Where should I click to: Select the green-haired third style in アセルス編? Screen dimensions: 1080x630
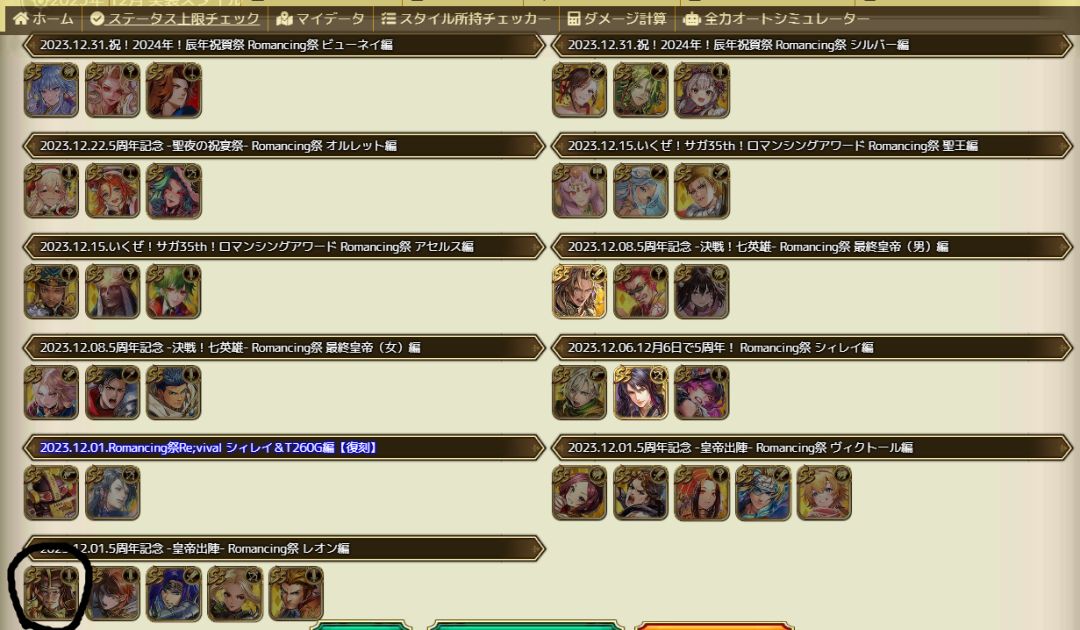click(174, 291)
